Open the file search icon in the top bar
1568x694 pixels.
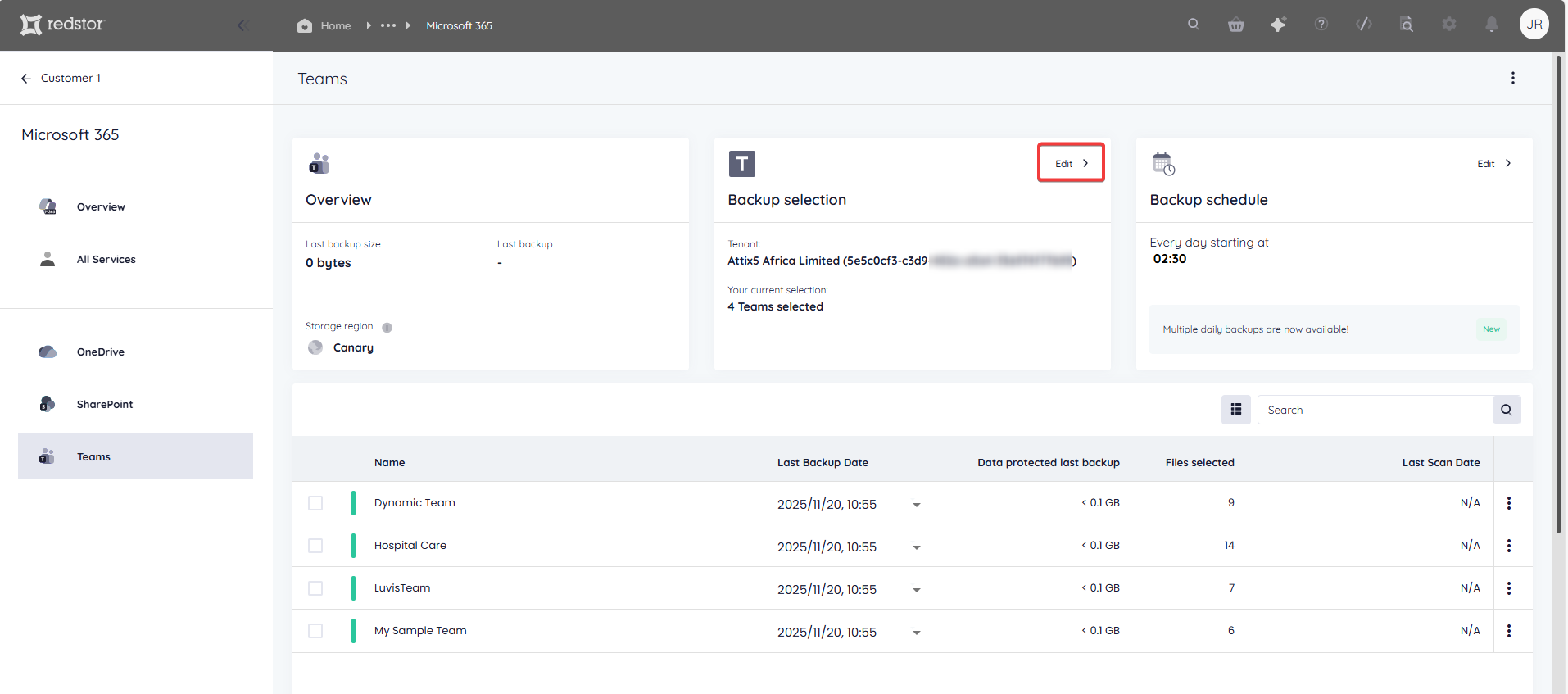1407,25
